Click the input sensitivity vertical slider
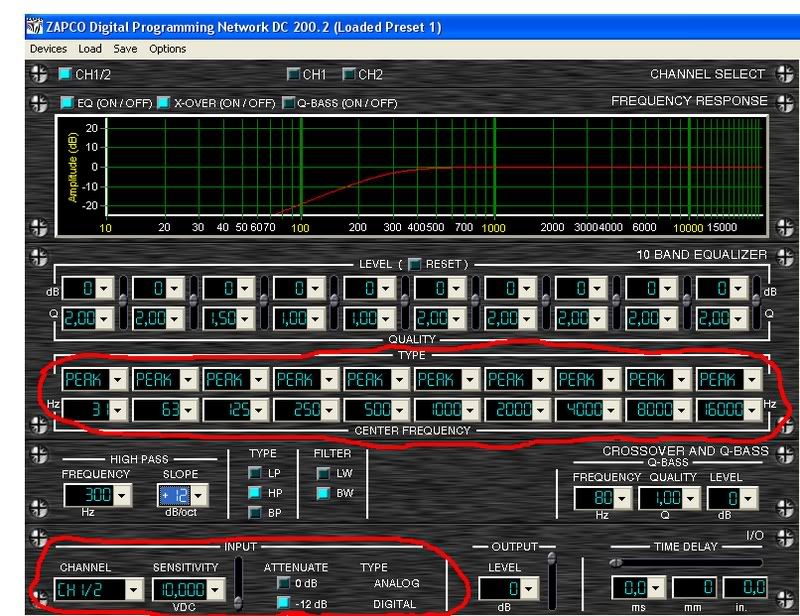Viewport: 800px width, 616px height. tap(238, 583)
